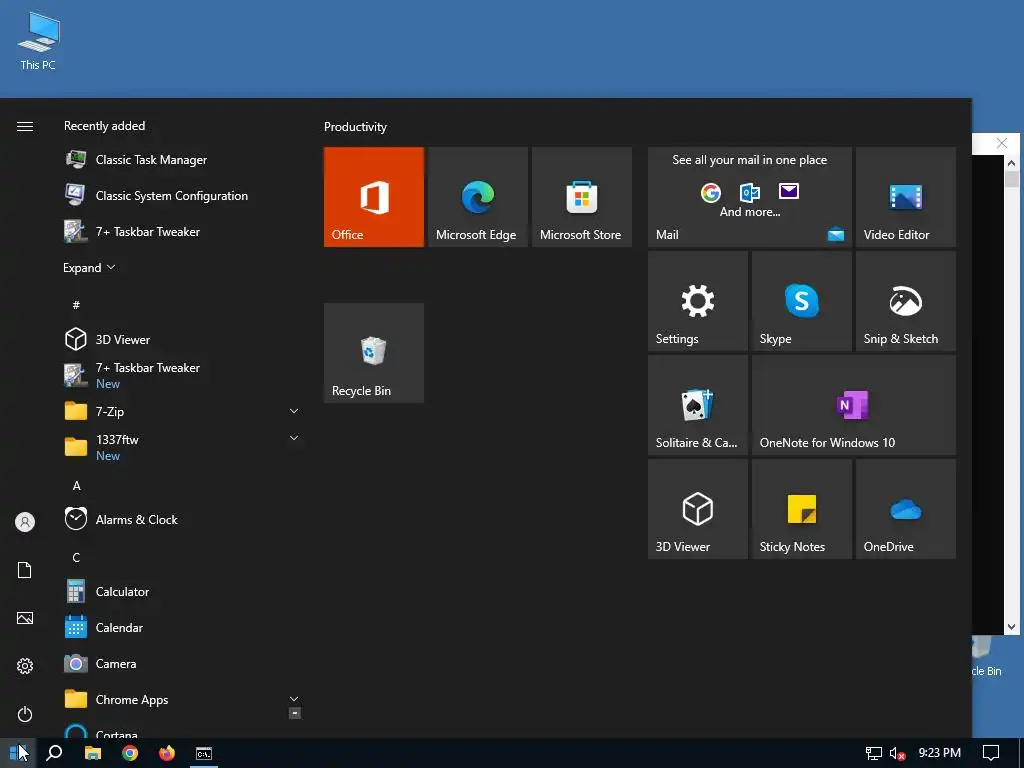Open File Explorer from taskbar

[x=93, y=753]
